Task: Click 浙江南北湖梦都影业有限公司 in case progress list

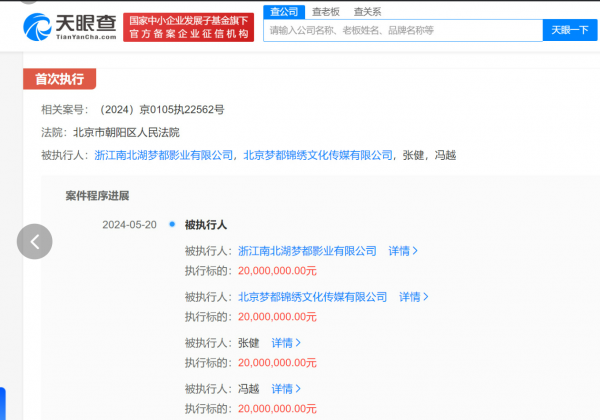Action: [307, 251]
